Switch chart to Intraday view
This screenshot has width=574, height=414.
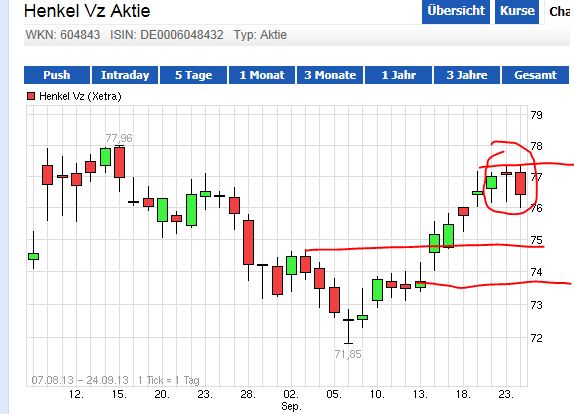click(125, 75)
